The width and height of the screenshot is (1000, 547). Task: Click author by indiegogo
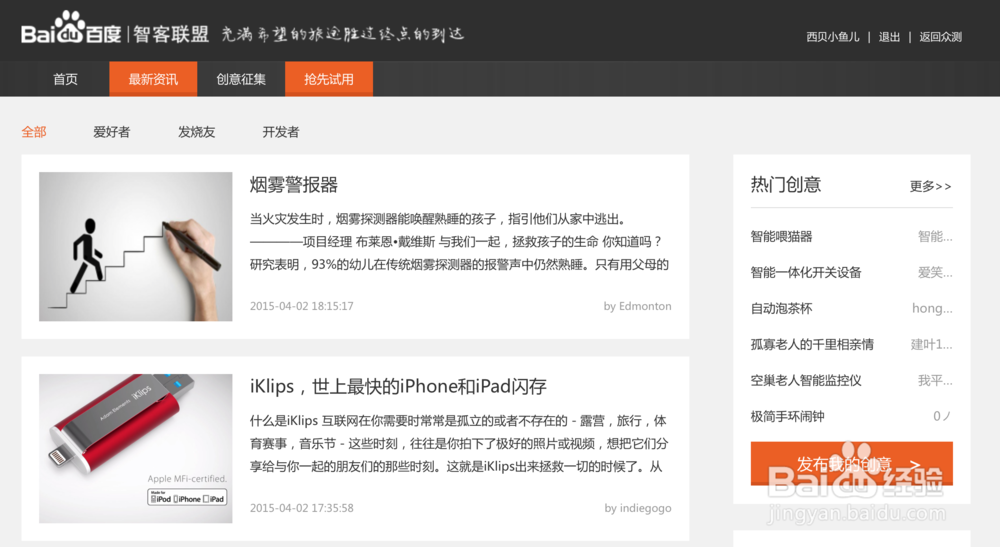pos(638,508)
